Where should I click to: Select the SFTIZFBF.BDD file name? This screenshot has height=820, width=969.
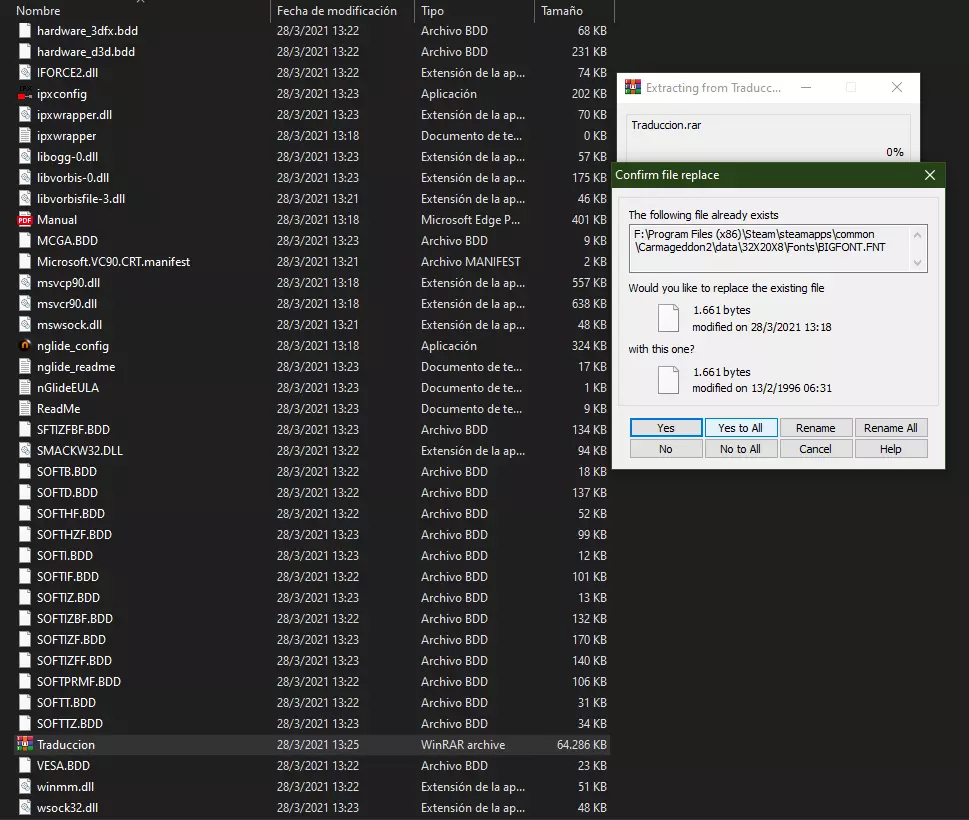[73, 430]
